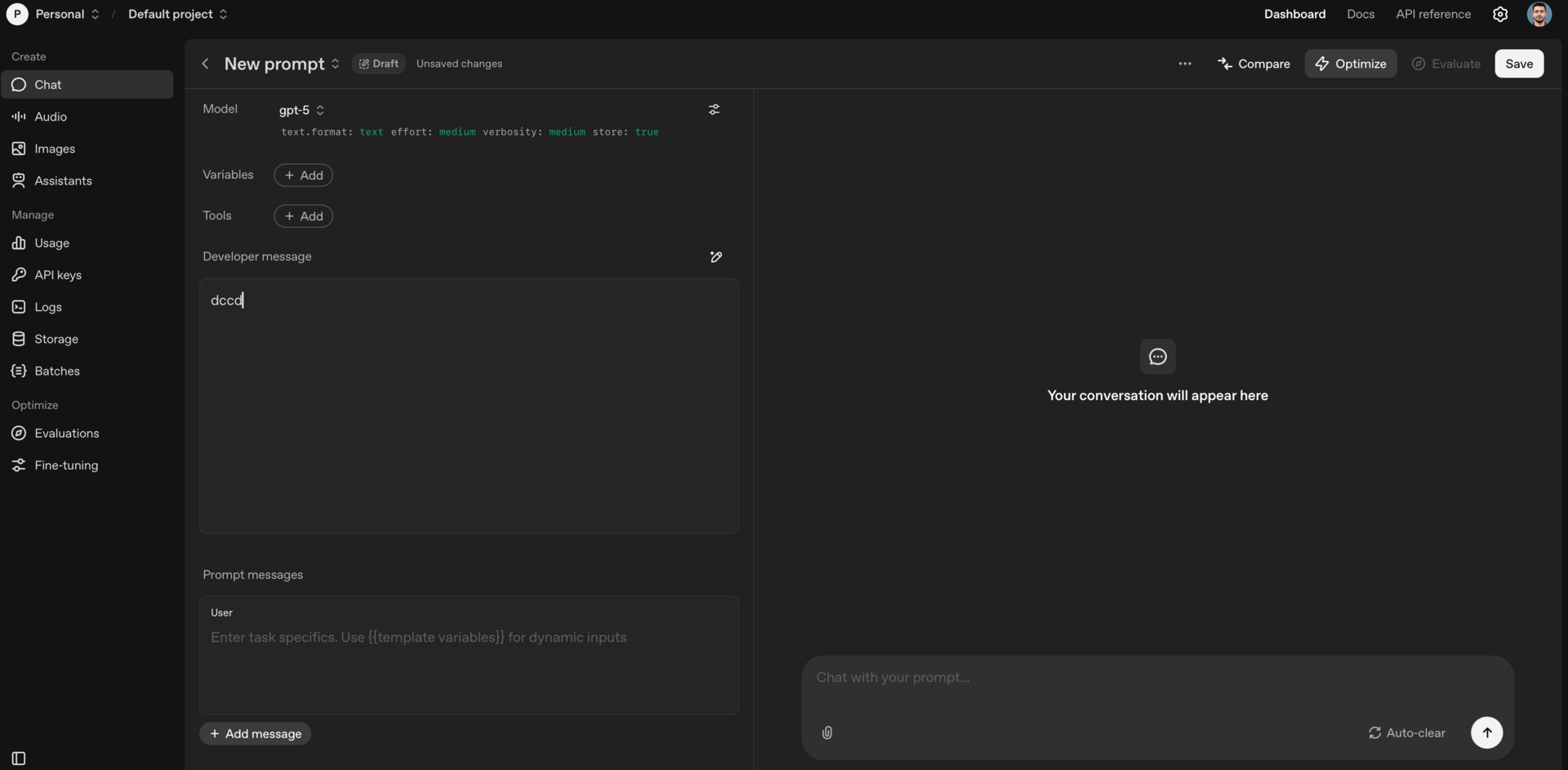Viewport: 1568px width, 770px height.
Task: Add a new variable
Action: (303, 176)
